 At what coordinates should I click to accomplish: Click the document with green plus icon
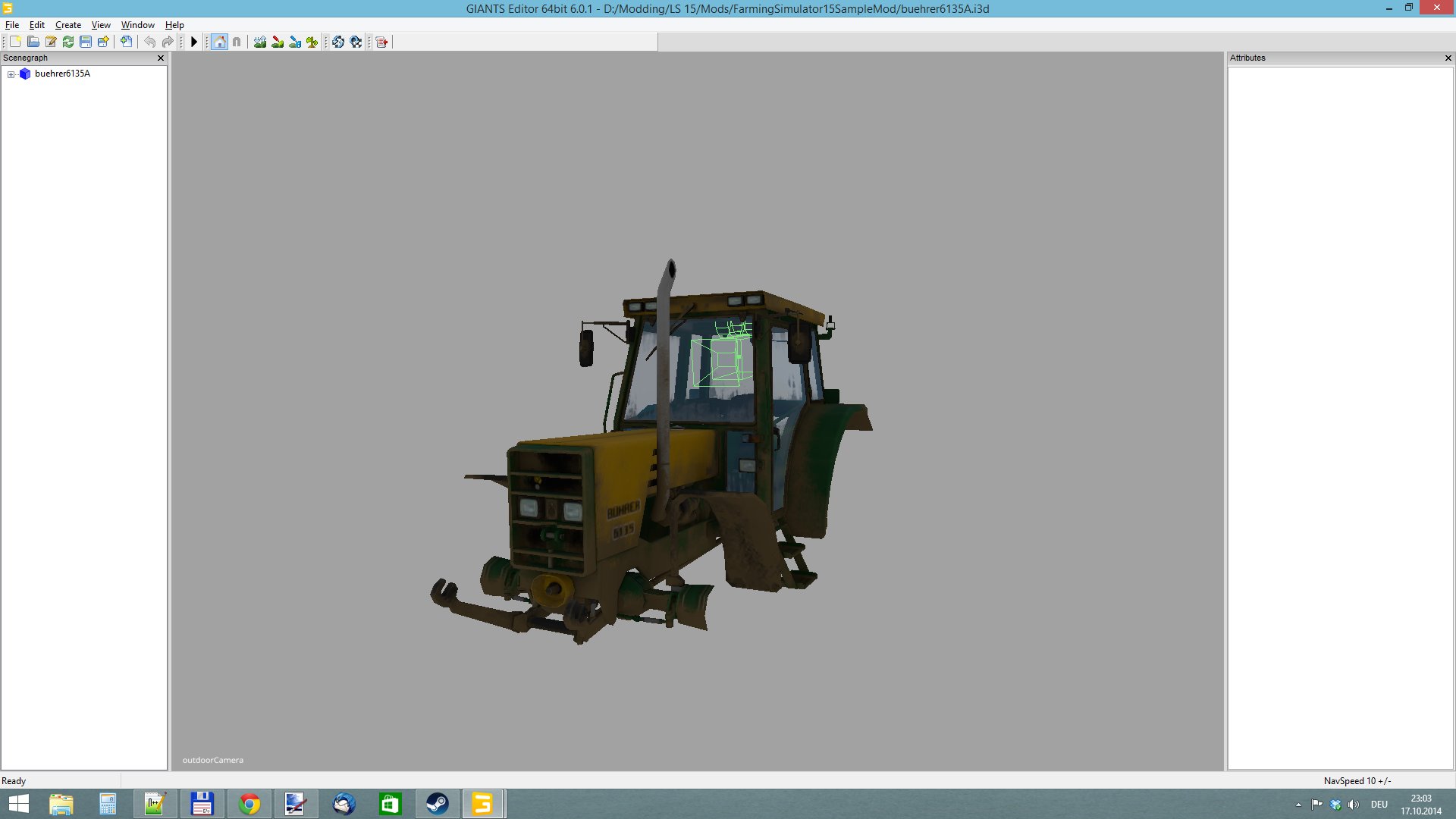127,42
